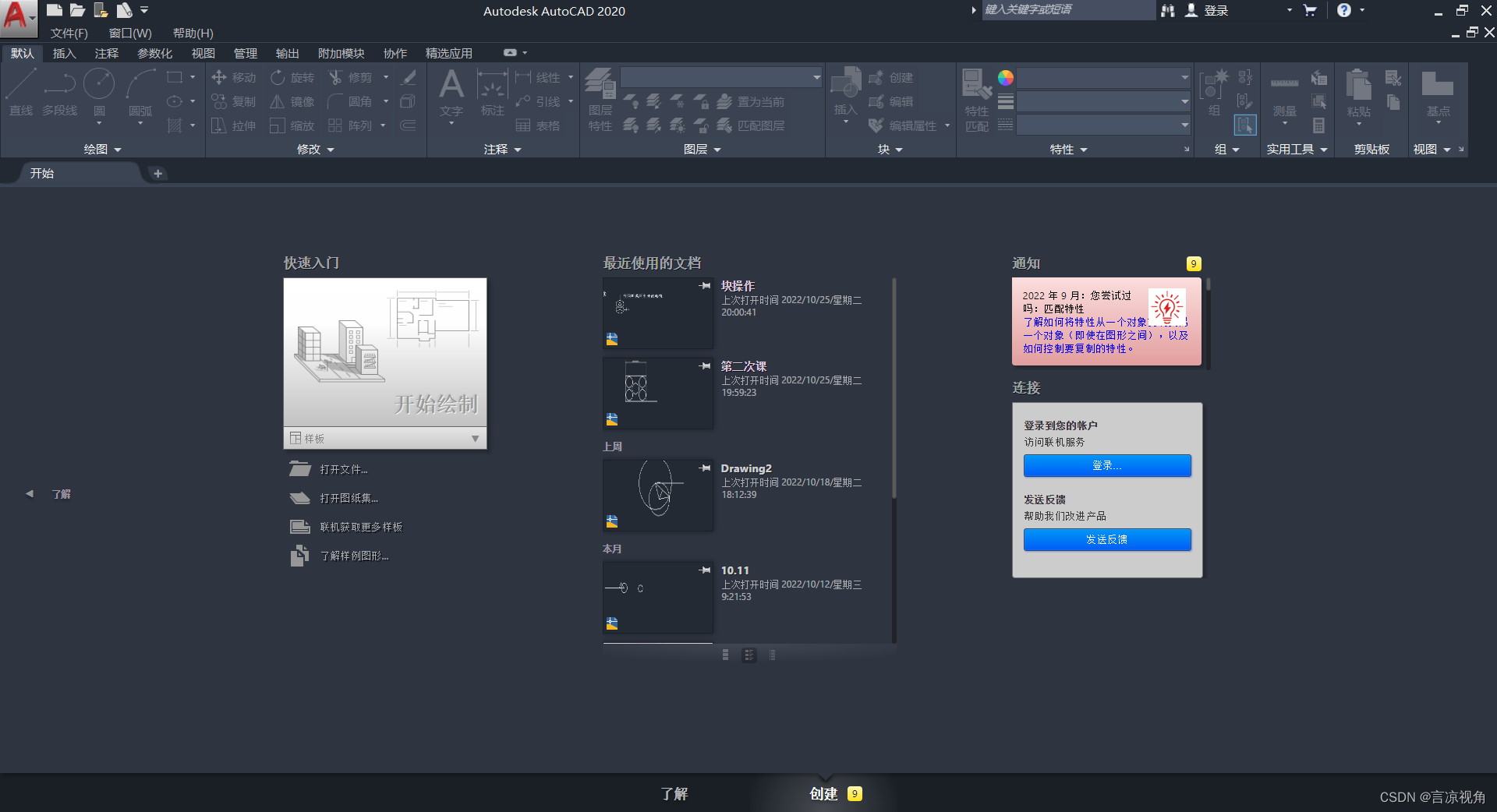Screen dimensions: 1497x812
Task: Open the 窗口(W) menu
Action: [x=130, y=33]
